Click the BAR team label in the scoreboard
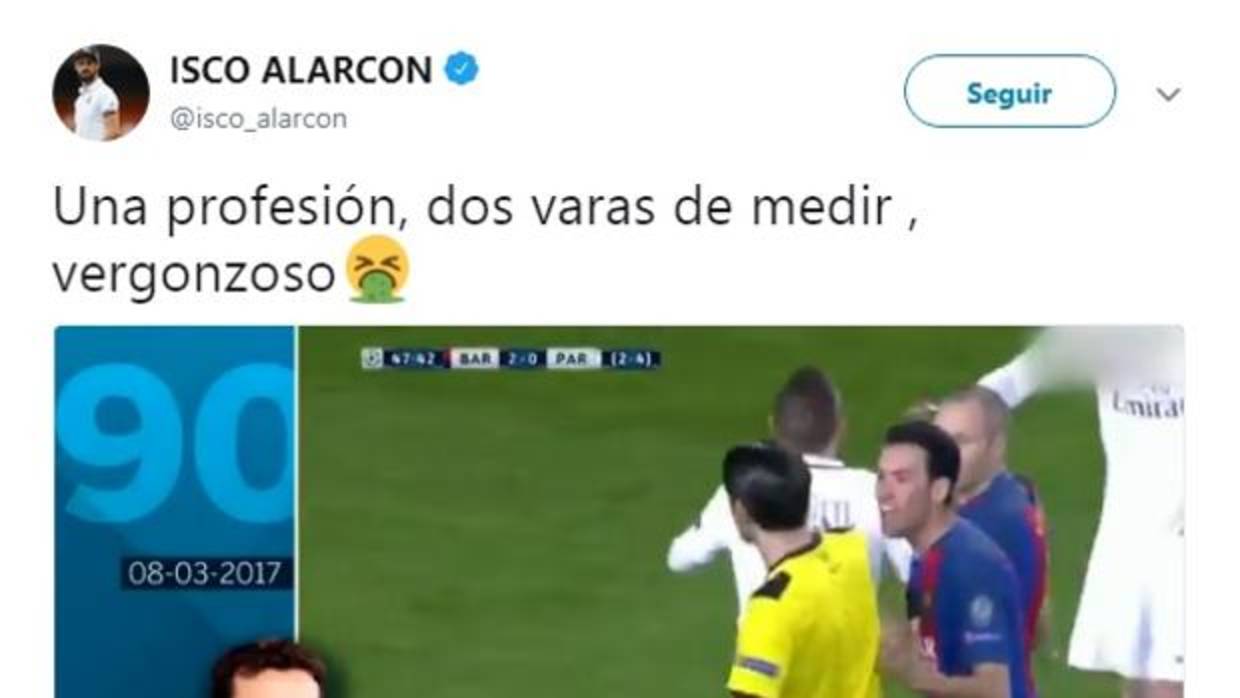The image size is (1240, 698). click(473, 358)
